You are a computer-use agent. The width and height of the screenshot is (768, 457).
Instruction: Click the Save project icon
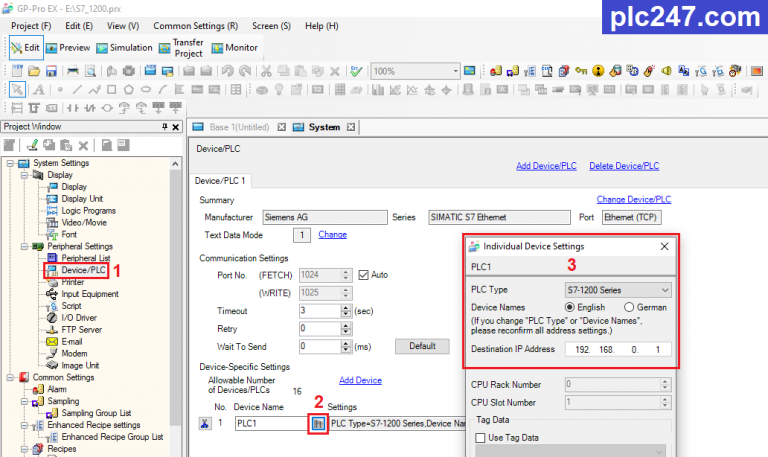(51, 72)
